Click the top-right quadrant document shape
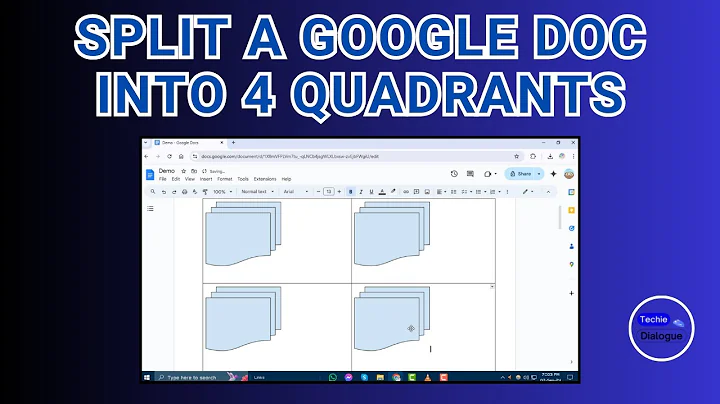 [x=392, y=234]
